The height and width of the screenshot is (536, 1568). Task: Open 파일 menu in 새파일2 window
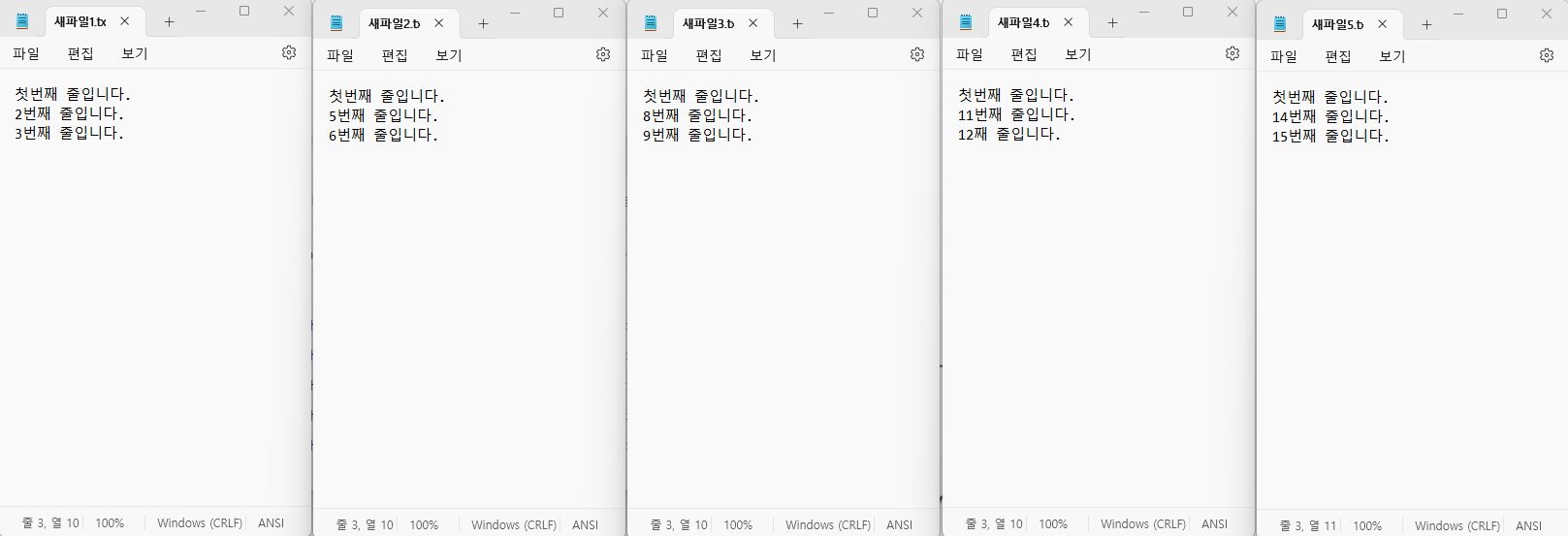click(x=340, y=55)
